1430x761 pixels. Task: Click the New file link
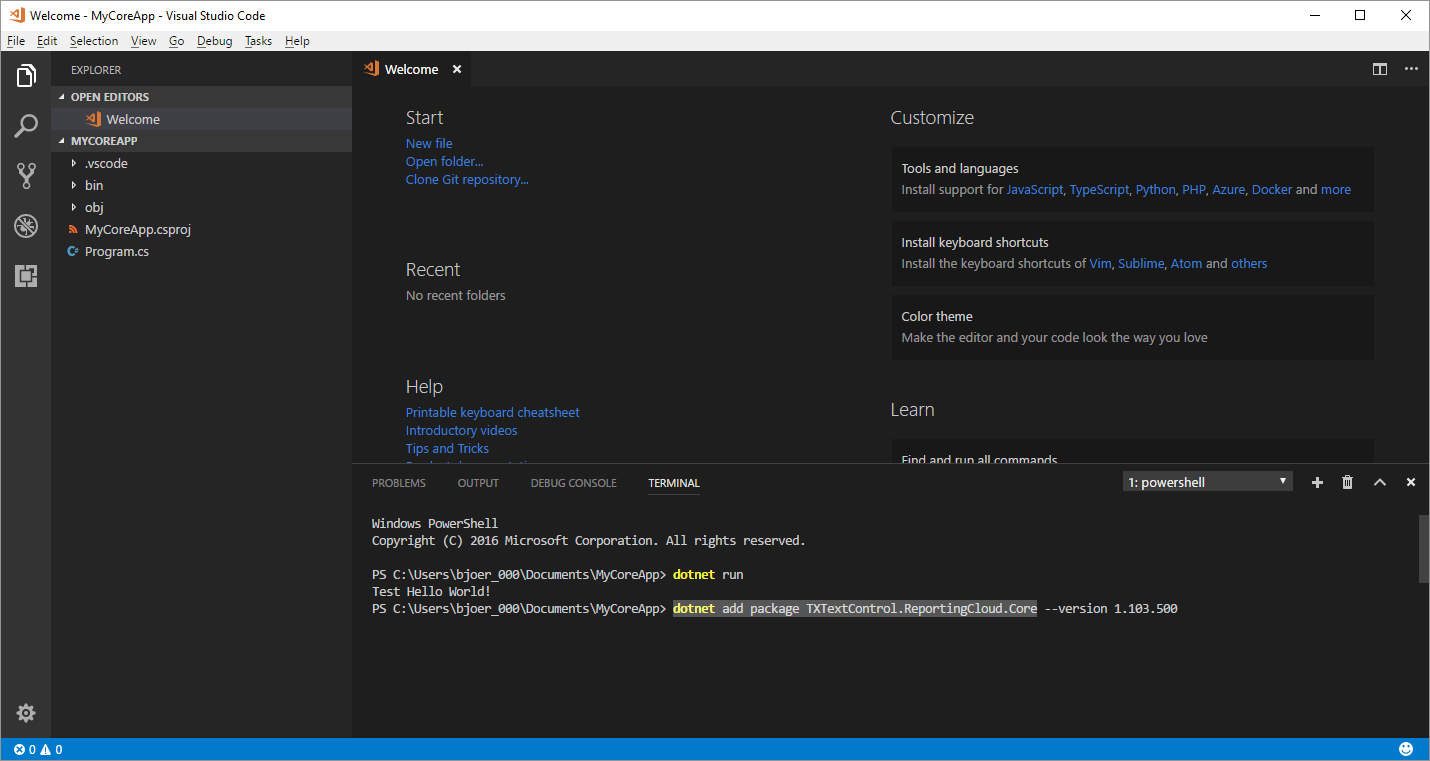[429, 143]
